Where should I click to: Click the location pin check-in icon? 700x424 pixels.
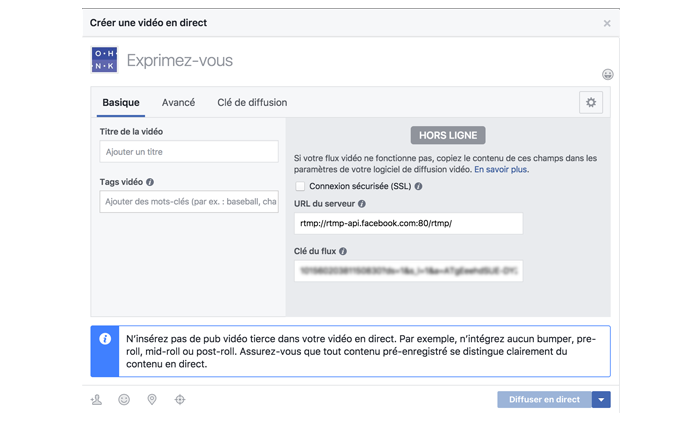tap(152, 400)
